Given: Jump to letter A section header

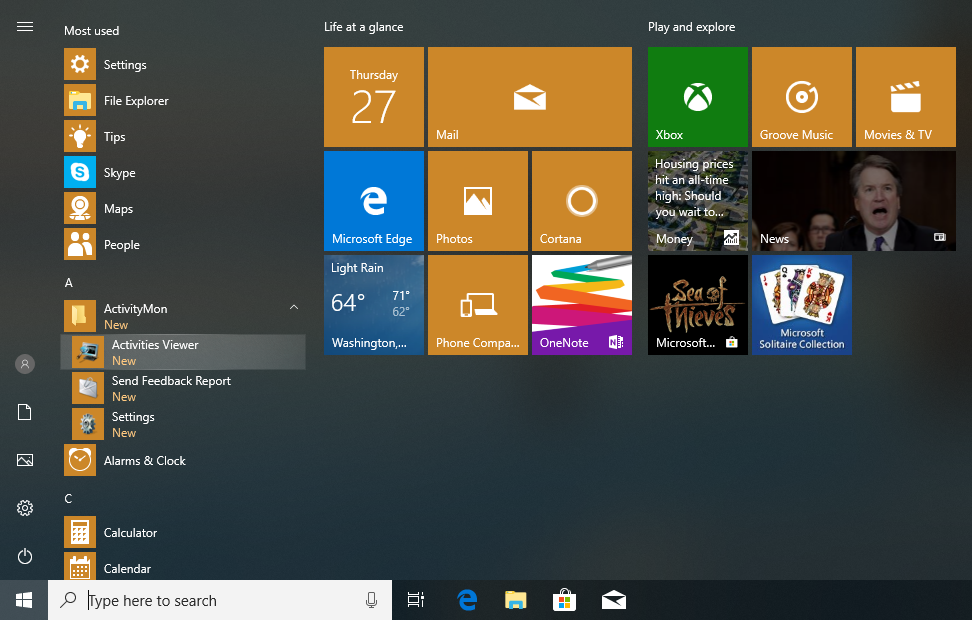Looking at the screenshot, I should pyautogui.click(x=69, y=283).
